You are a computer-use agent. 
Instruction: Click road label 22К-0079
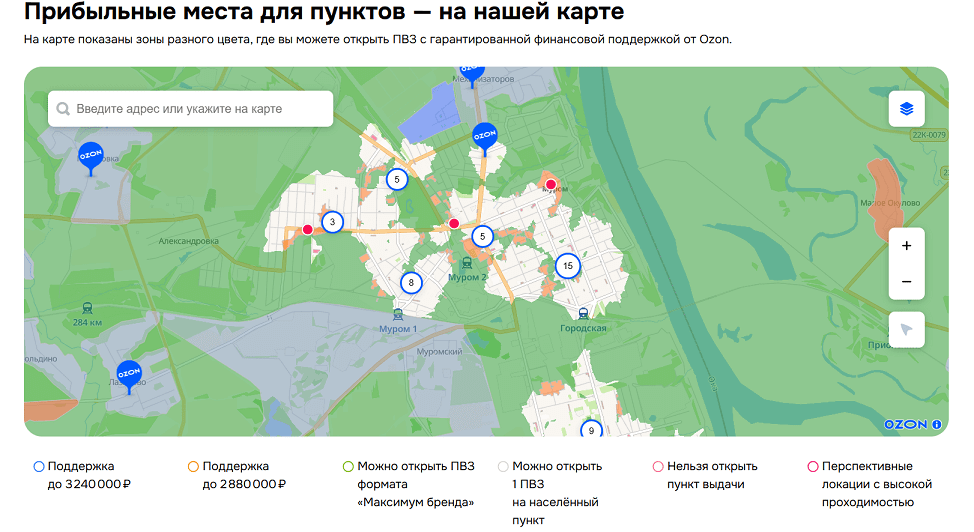pos(929,135)
